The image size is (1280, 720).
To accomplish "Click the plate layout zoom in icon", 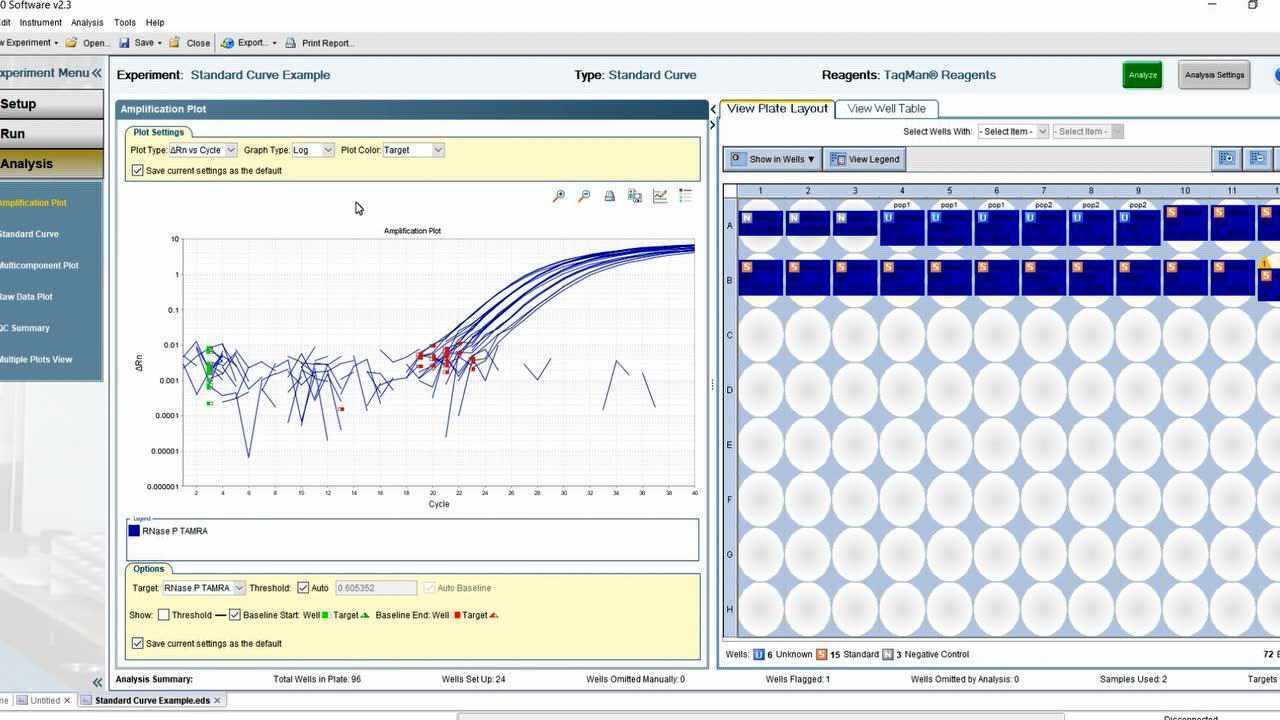I will [1226, 158].
